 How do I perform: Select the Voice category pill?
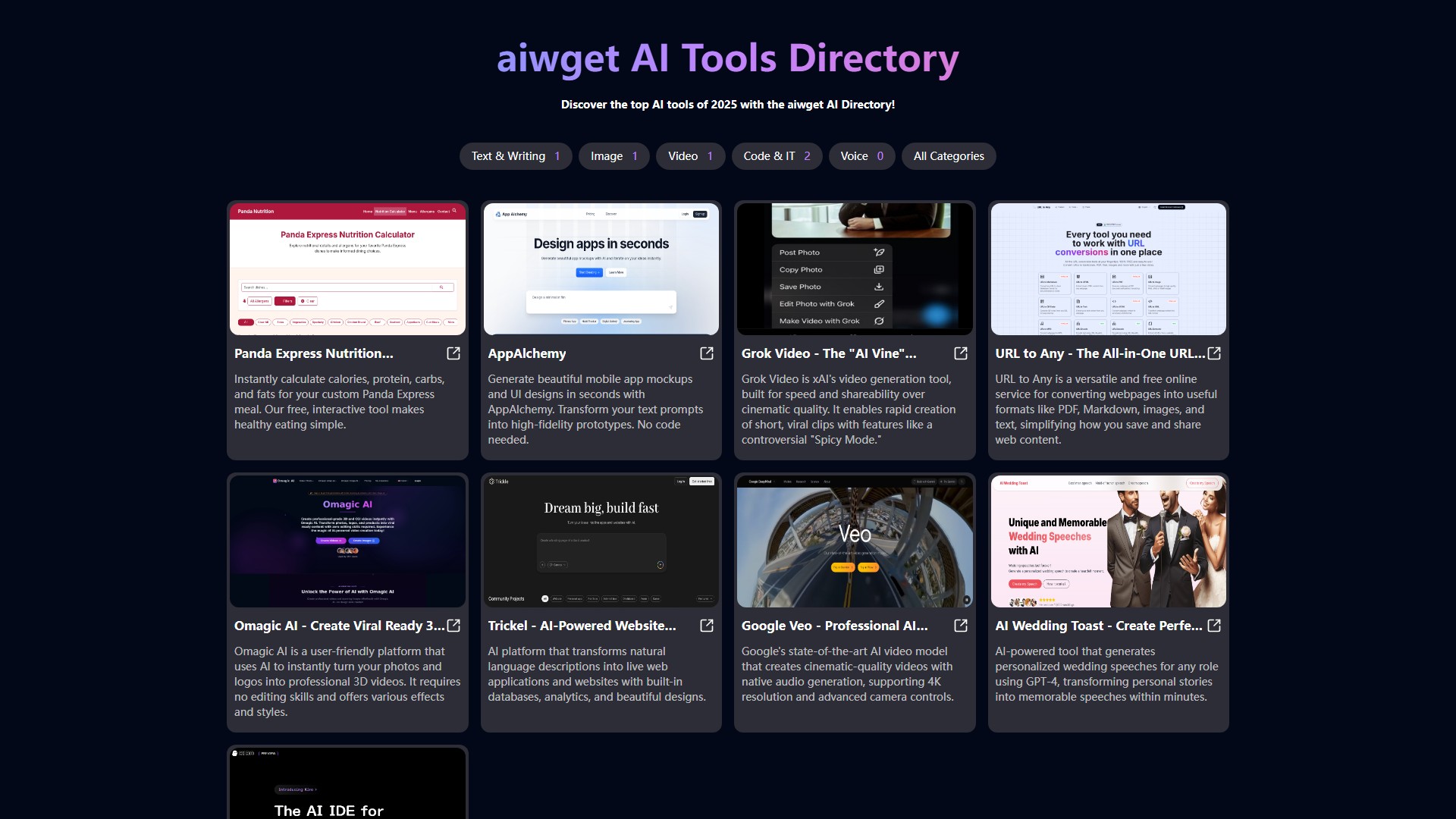861,156
